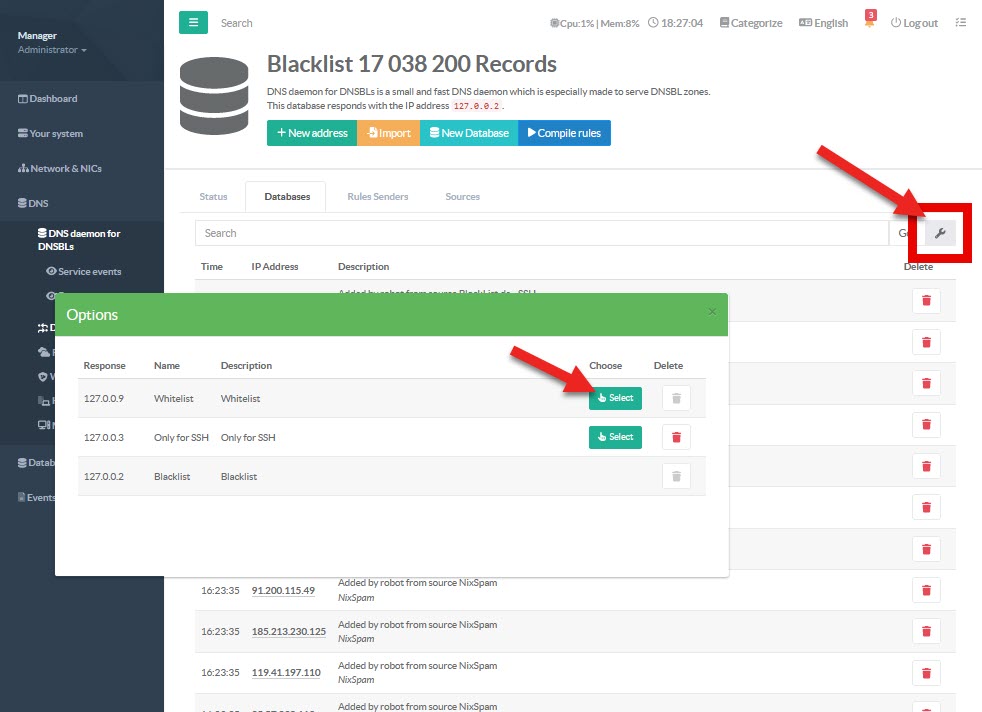Viewport: 982px width, 712px height.
Task: Delete the 91.200.115.49 record
Action: [x=926, y=590]
